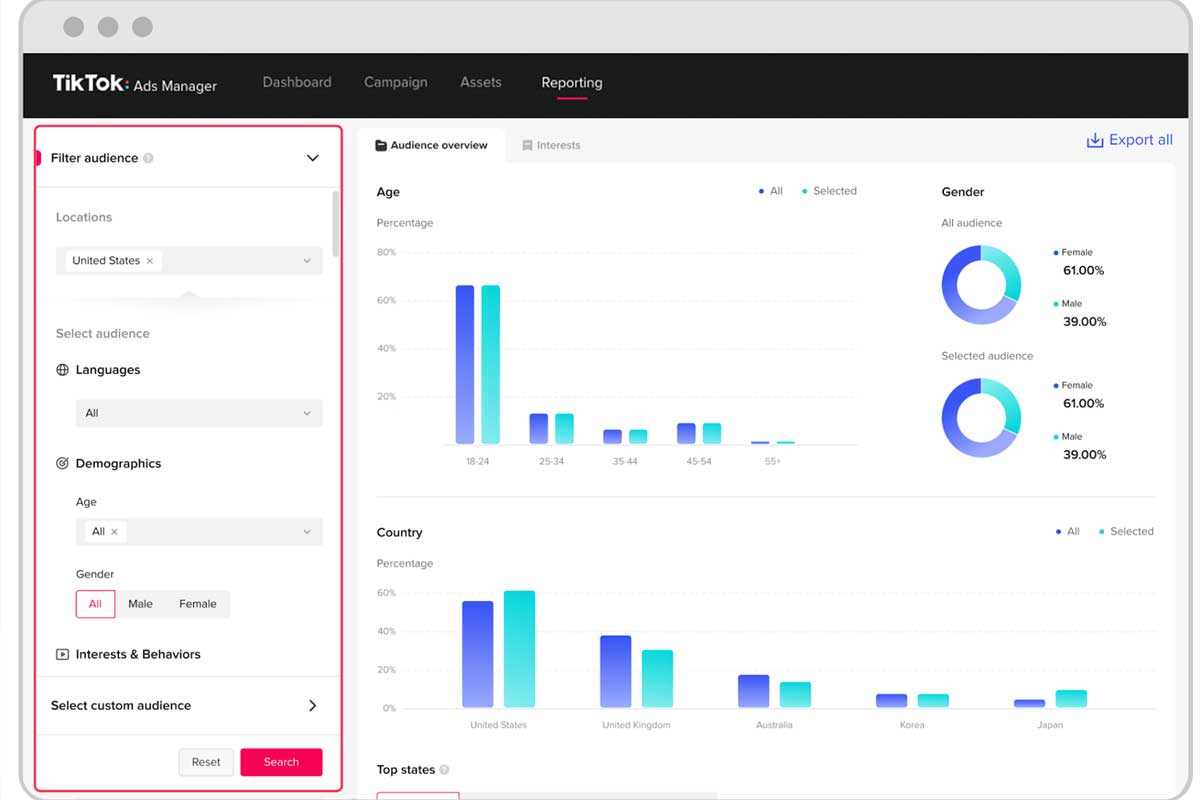1200x800 pixels.
Task: Open the Languages All dropdown
Action: [x=199, y=413]
